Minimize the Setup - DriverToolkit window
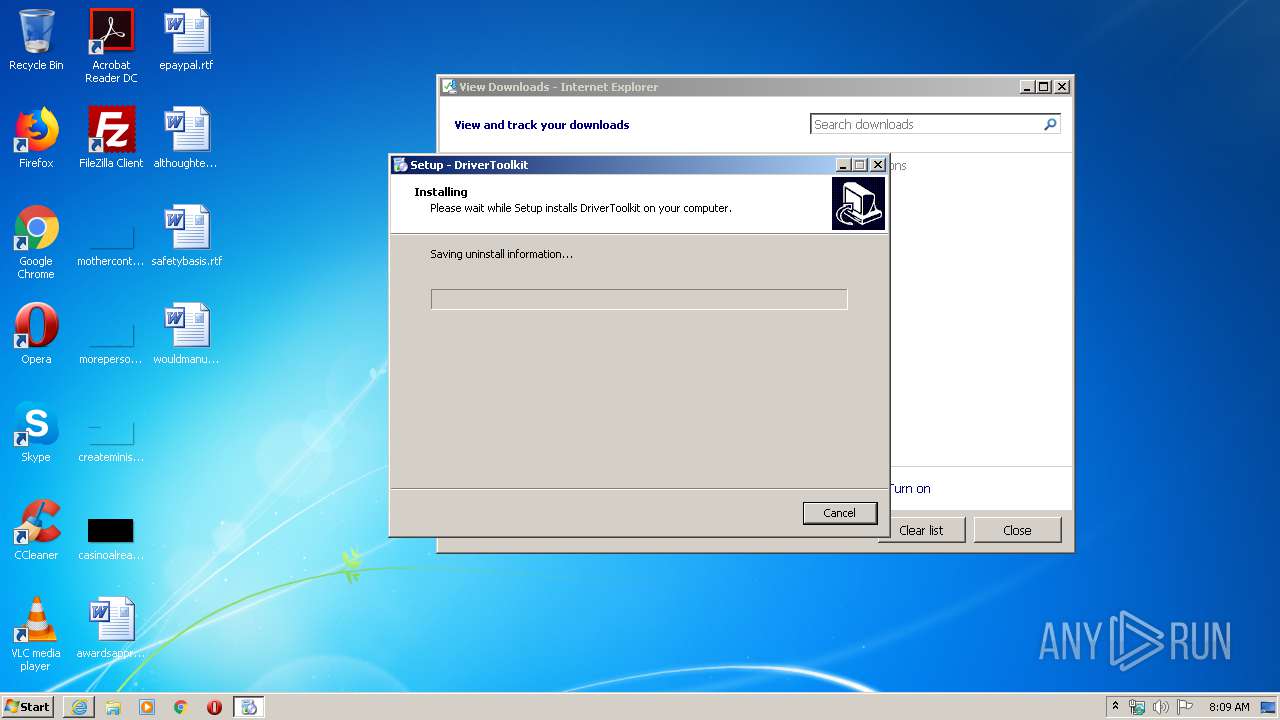Image resolution: width=1280 pixels, height=720 pixels. 843,165
